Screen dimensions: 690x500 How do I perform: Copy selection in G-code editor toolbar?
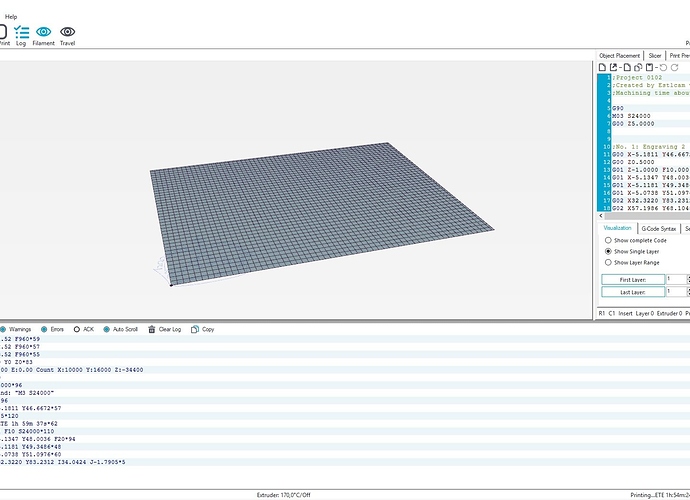pos(638,67)
